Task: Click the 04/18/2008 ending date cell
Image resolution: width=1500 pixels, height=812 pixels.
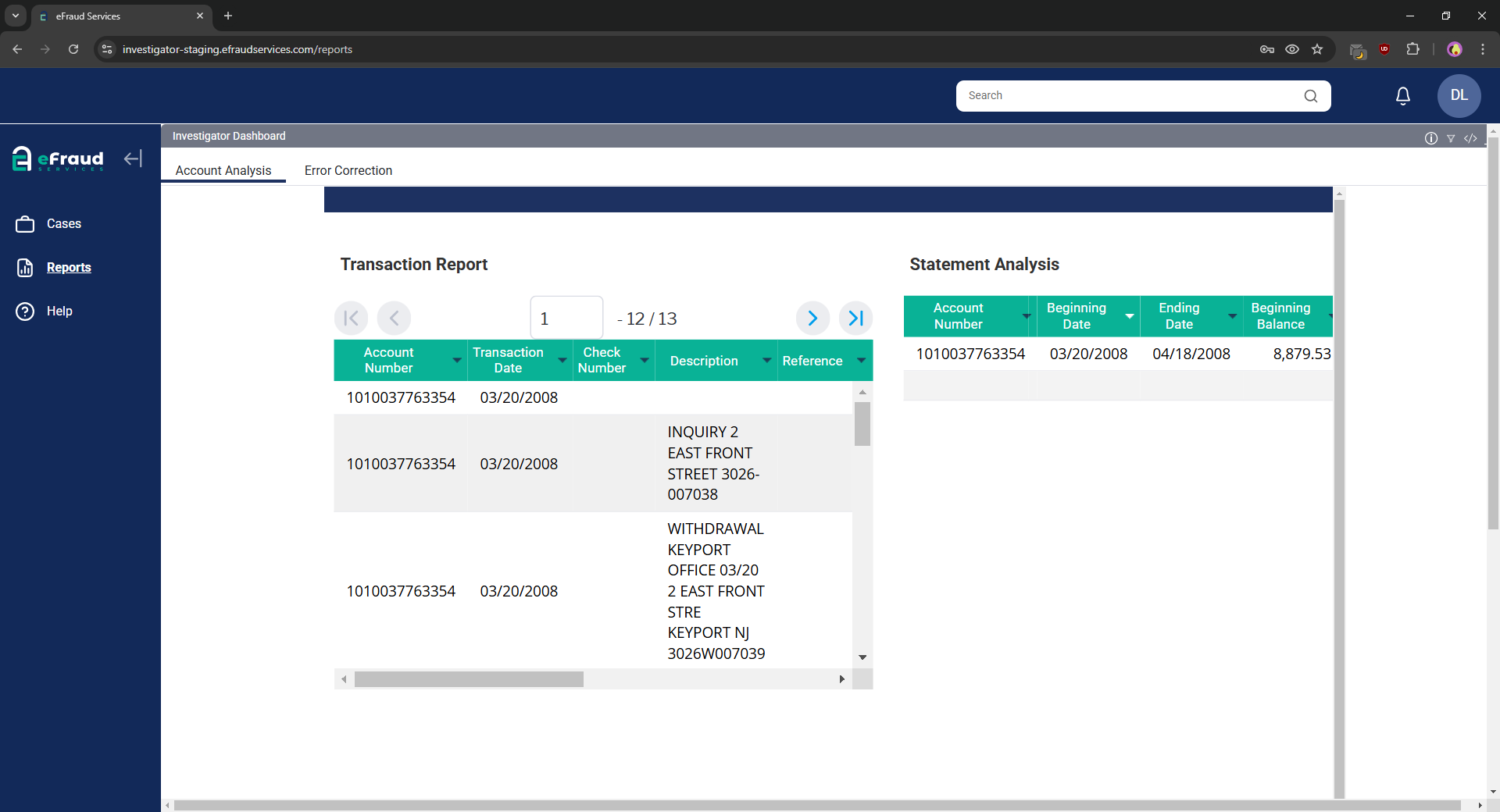Action: tap(1191, 354)
